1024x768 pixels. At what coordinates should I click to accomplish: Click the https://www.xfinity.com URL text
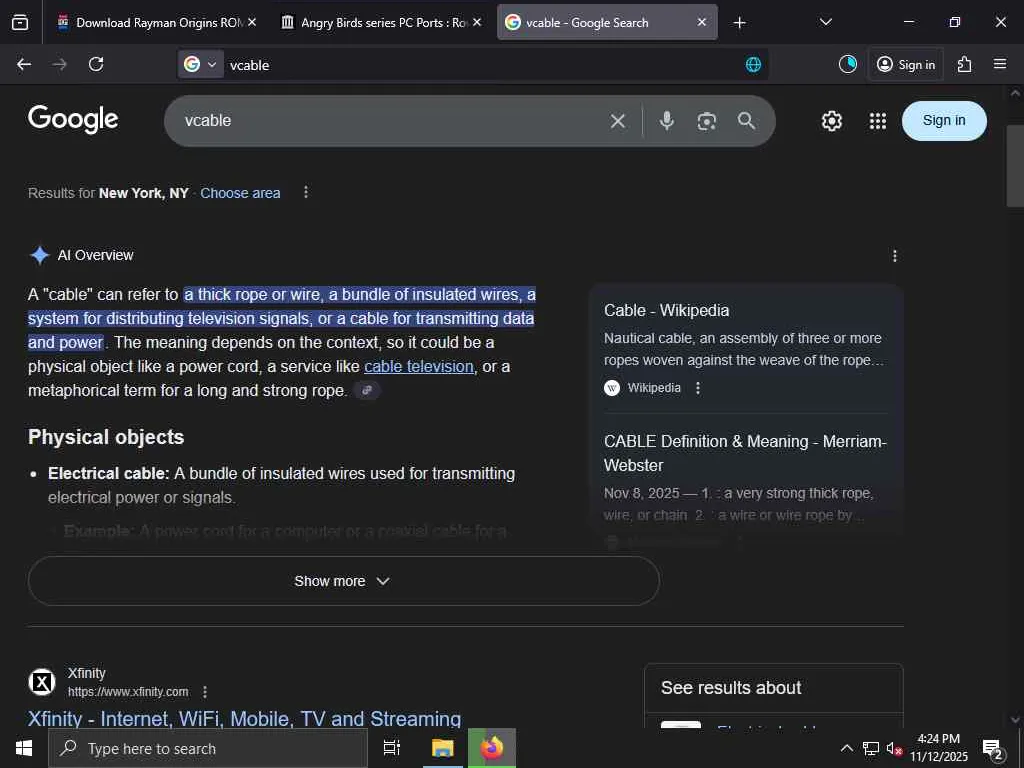[128, 692]
